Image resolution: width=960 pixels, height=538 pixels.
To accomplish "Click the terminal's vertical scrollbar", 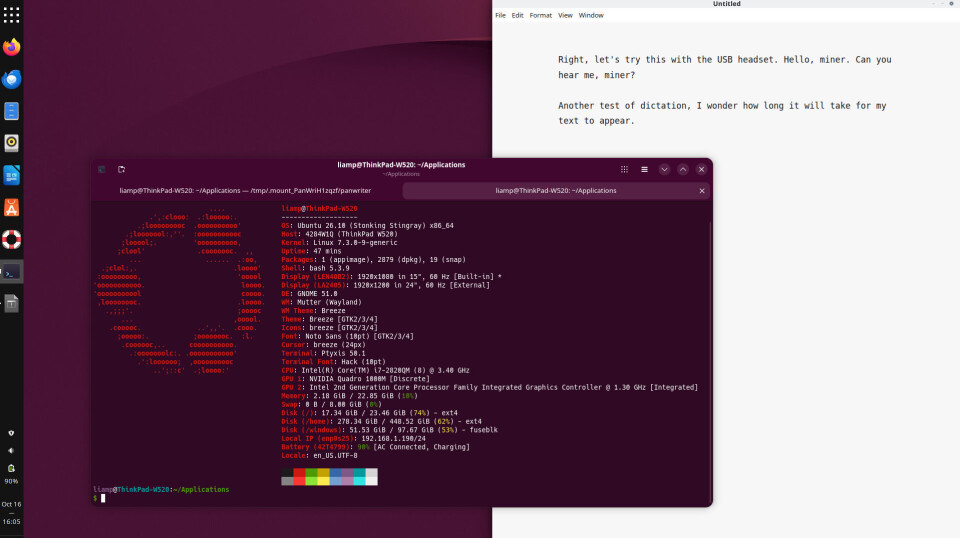I will (x=710, y=361).
